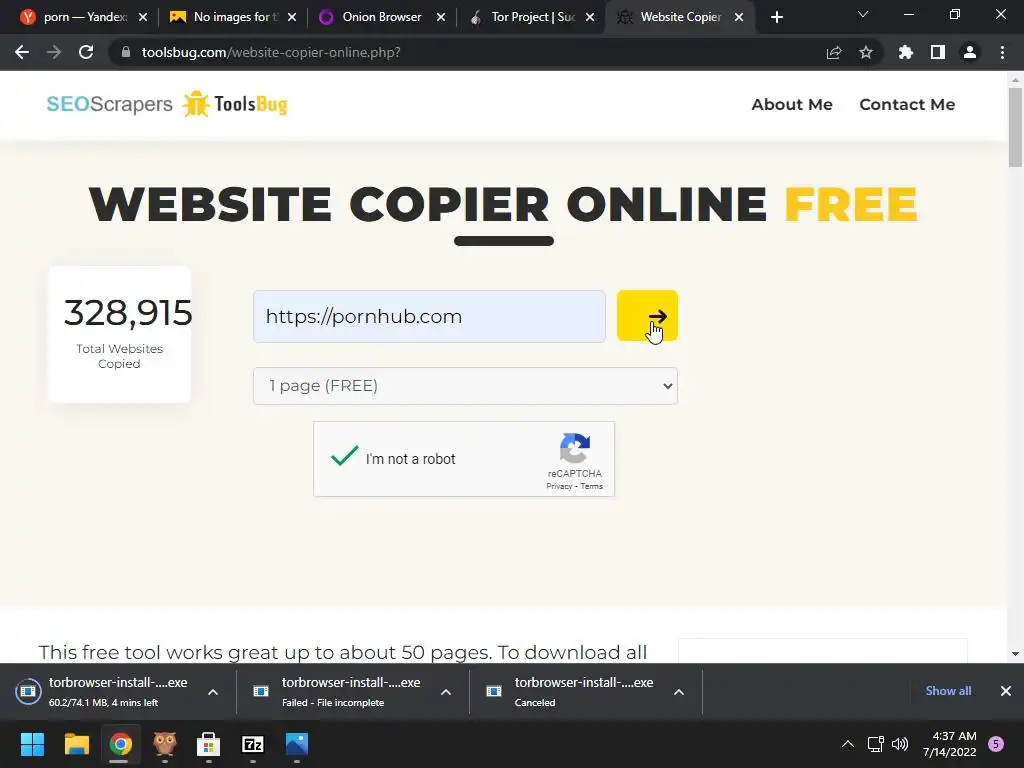Close the porn — Yandex tab
The width and height of the screenshot is (1024, 768).
[x=143, y=17]
